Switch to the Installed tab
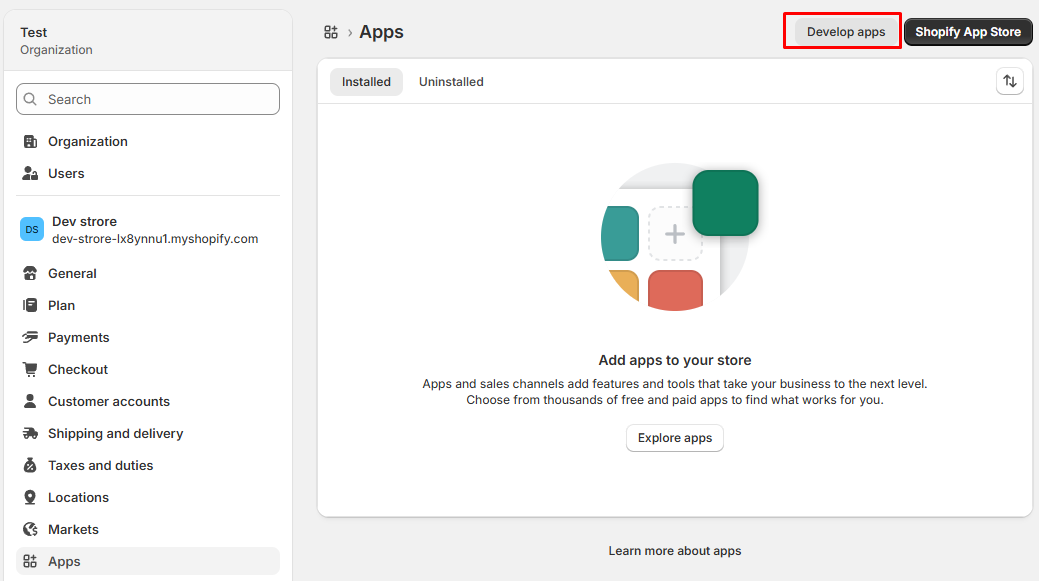Image resolution: width=1039 pixels, height=581 pixels. (366, 82)
